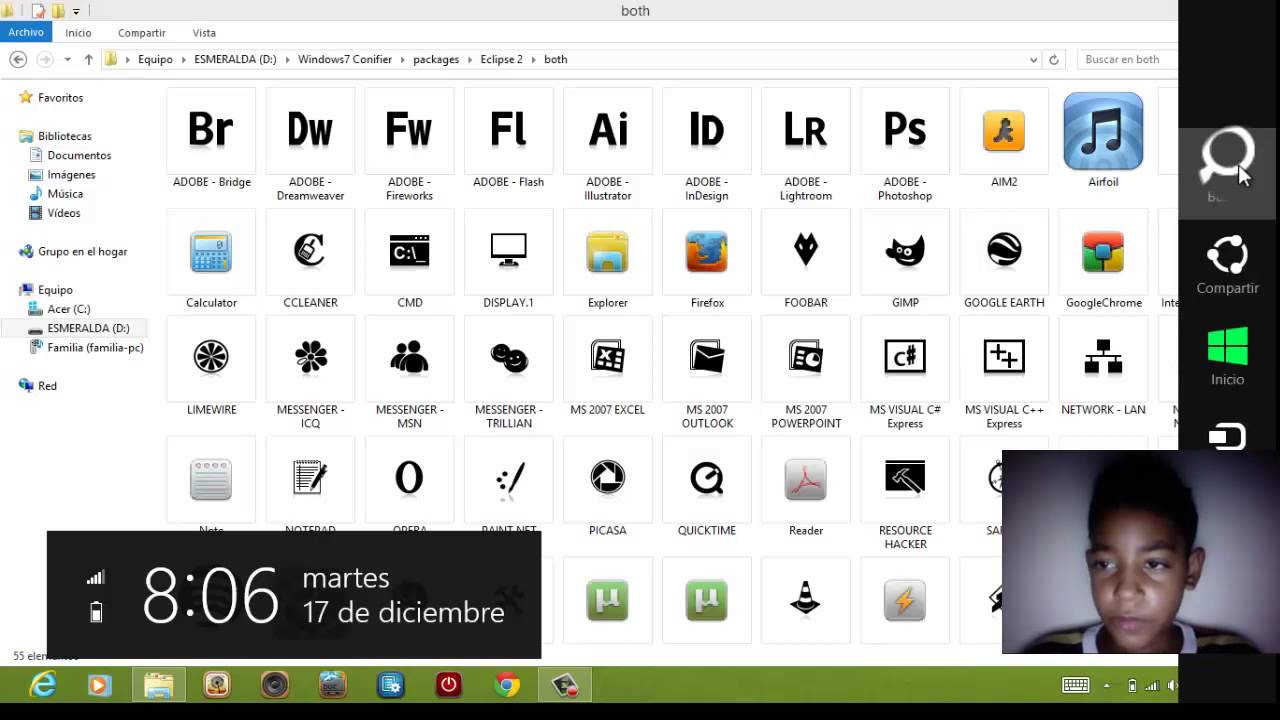Launch Internet Explorer from the taskbar

point(43,685)
